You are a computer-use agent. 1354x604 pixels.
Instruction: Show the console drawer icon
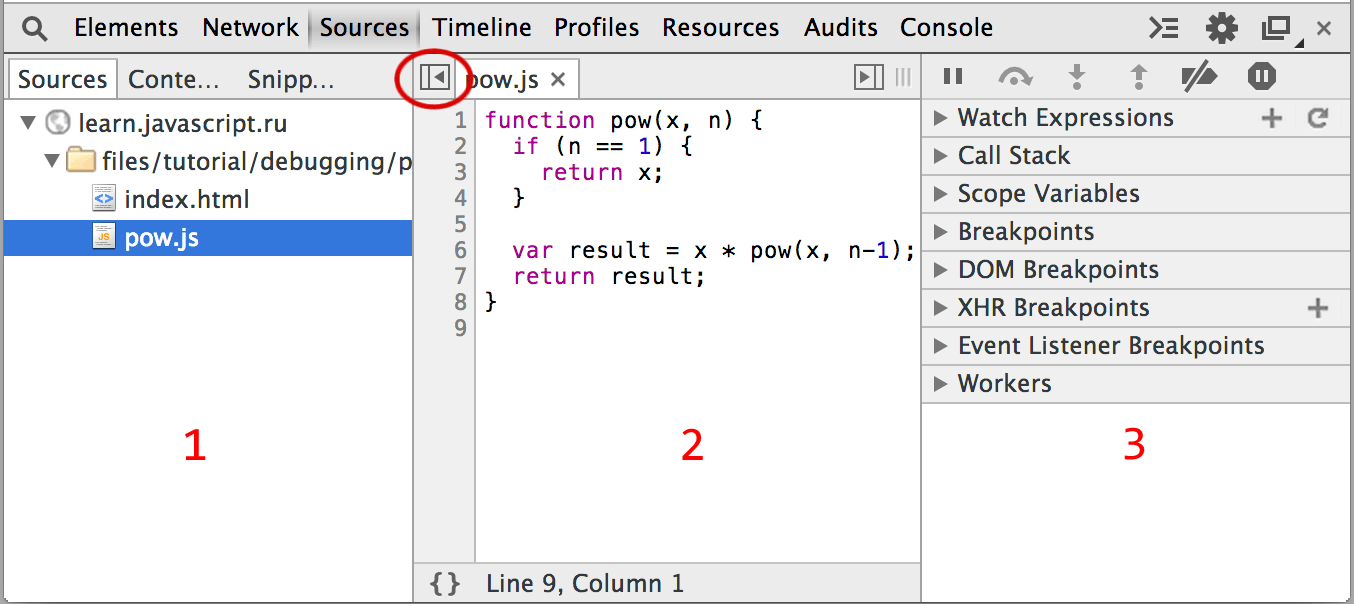(x=1163, y=28)
